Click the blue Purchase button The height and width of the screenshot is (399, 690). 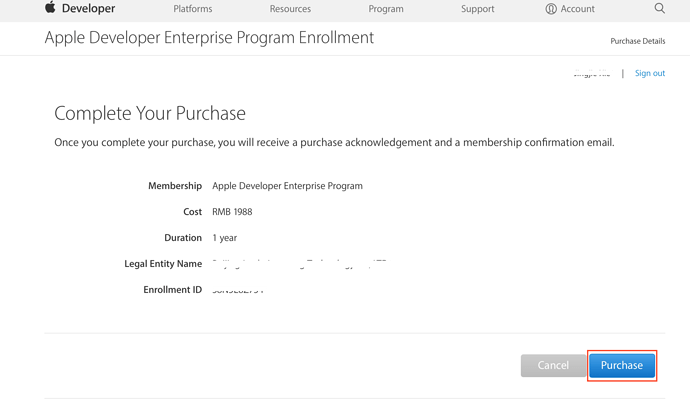click(622, 365)
